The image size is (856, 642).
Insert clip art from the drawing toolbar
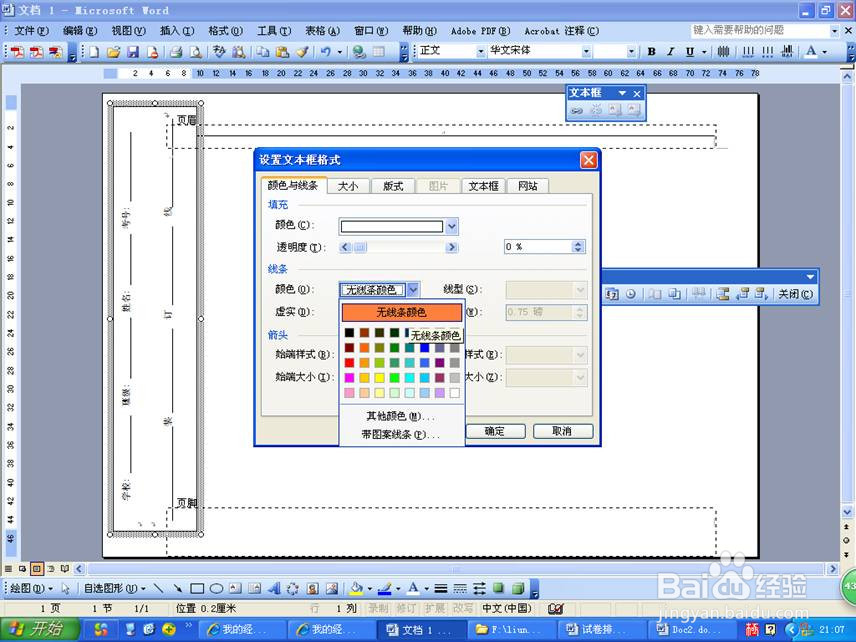click(x=312, y=588)
